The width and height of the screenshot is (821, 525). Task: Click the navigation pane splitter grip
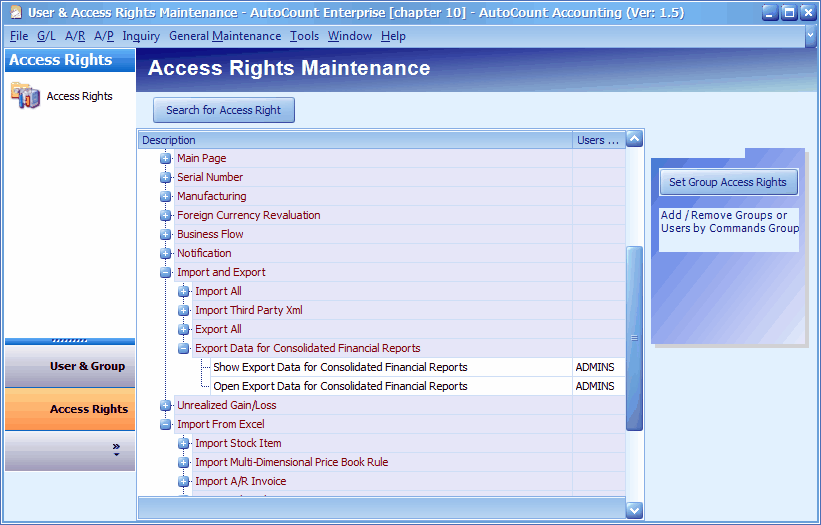(x=70, y=341)
